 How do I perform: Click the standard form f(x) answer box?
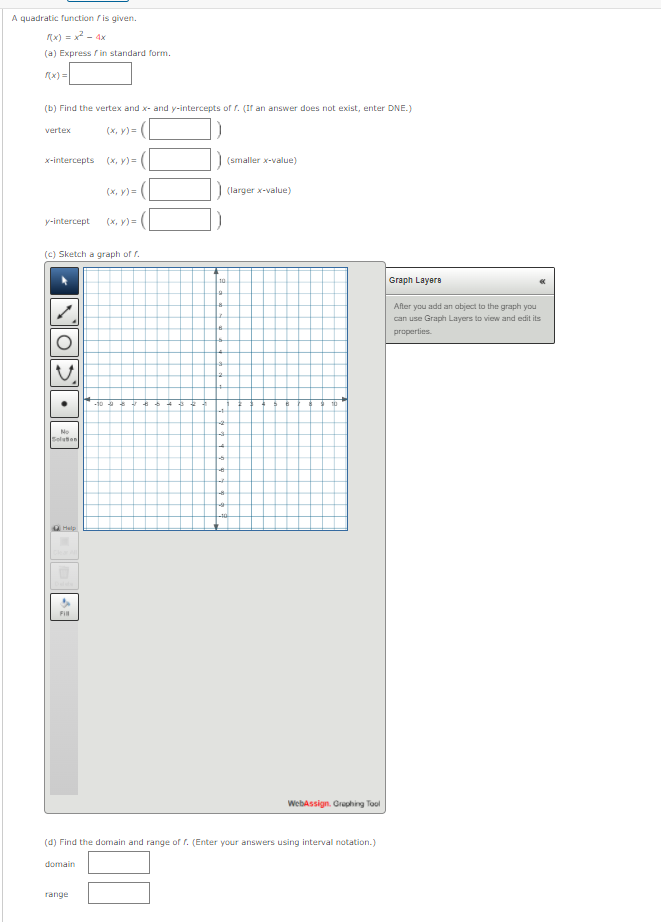[x=100, y=74]
